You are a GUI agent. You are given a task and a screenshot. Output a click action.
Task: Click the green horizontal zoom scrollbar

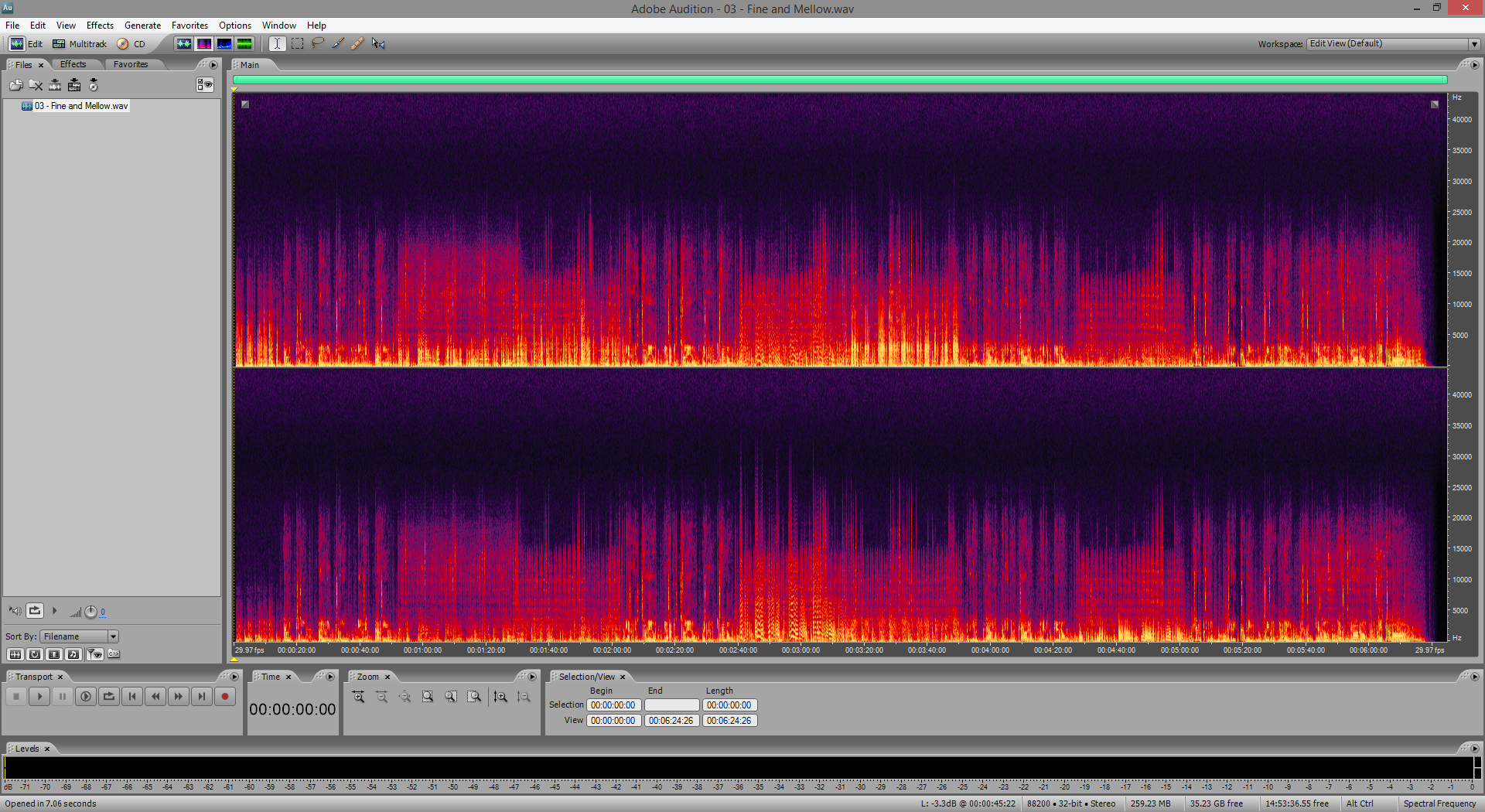click(840, 80)
